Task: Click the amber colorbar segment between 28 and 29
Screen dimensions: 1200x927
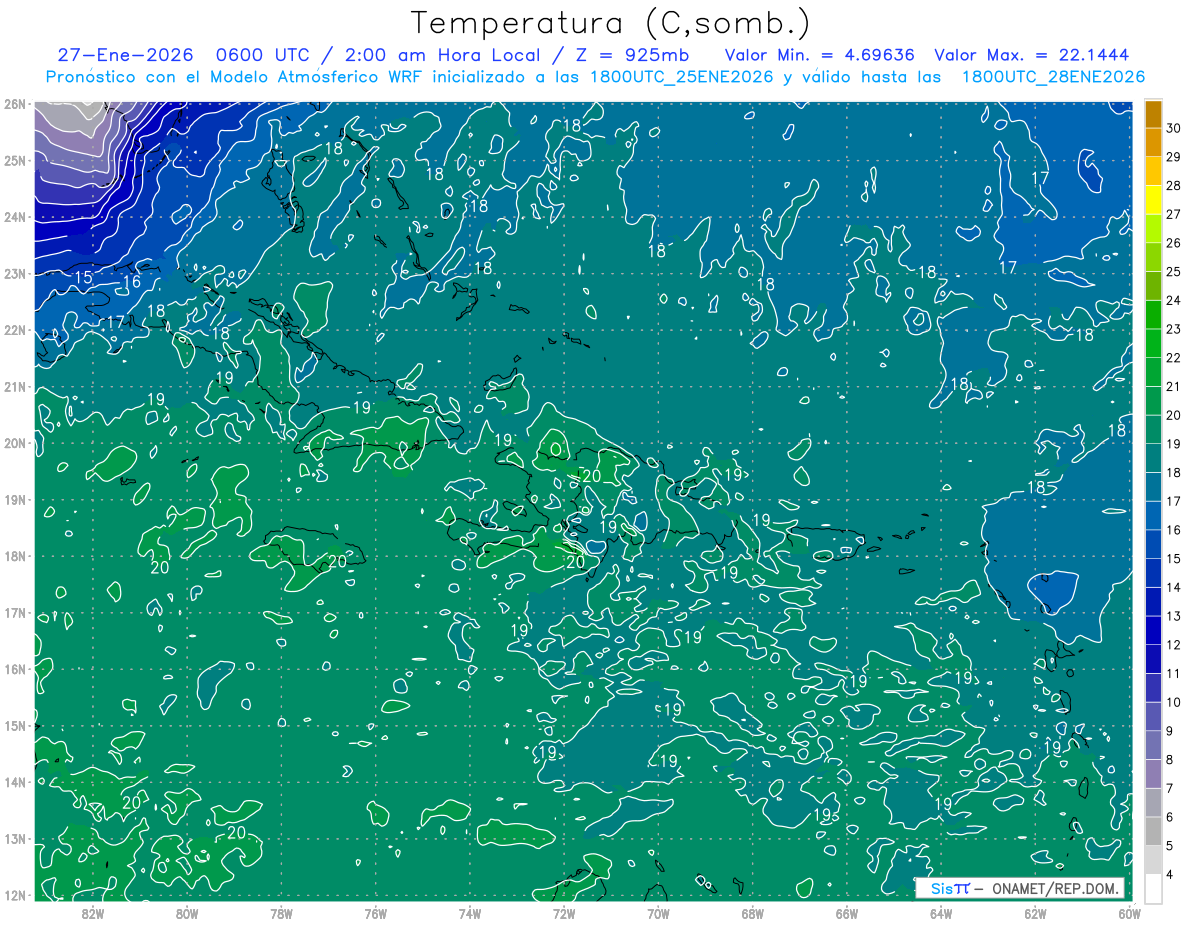Action: (1153, 171)
